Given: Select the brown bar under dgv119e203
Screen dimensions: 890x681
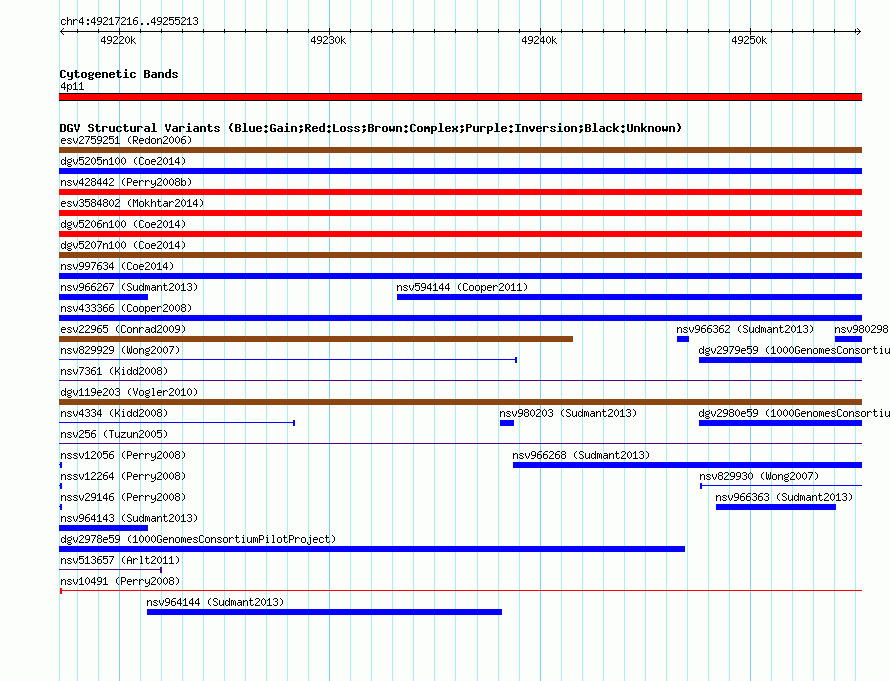Looking at the screenshot, I should click(x=460, y=402).
